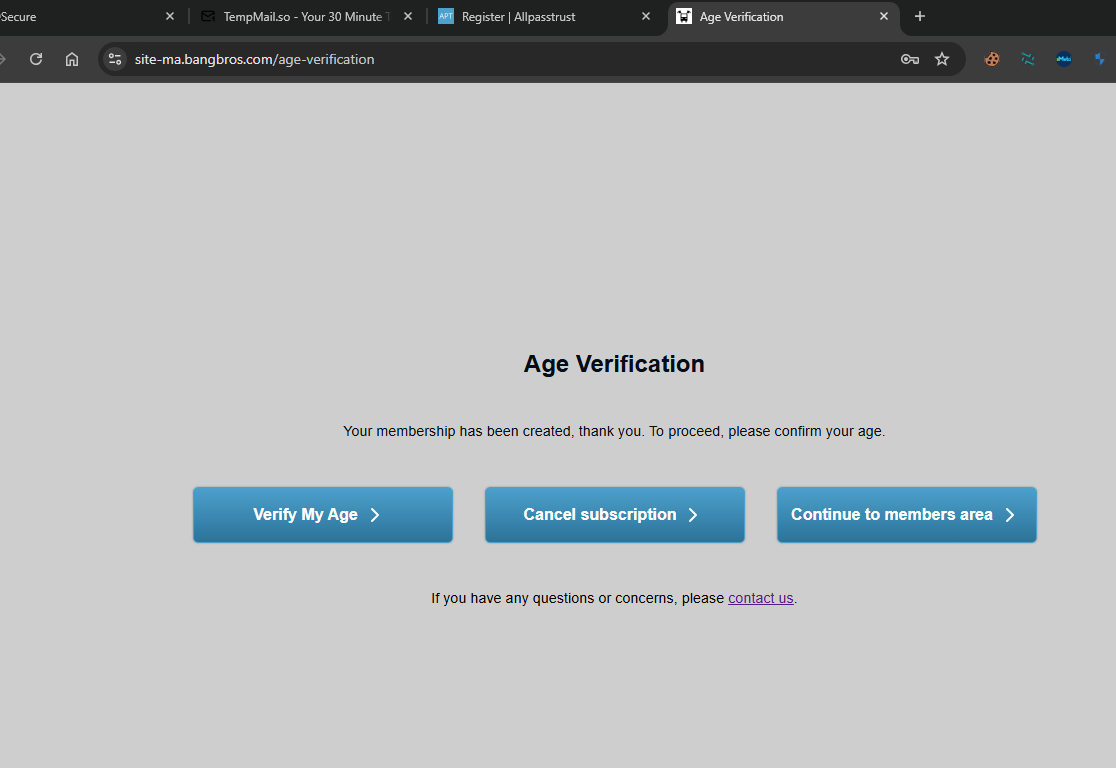Close the TempMail.so tab
This screenshot has width=1116, height=768.
pos(408,17)
